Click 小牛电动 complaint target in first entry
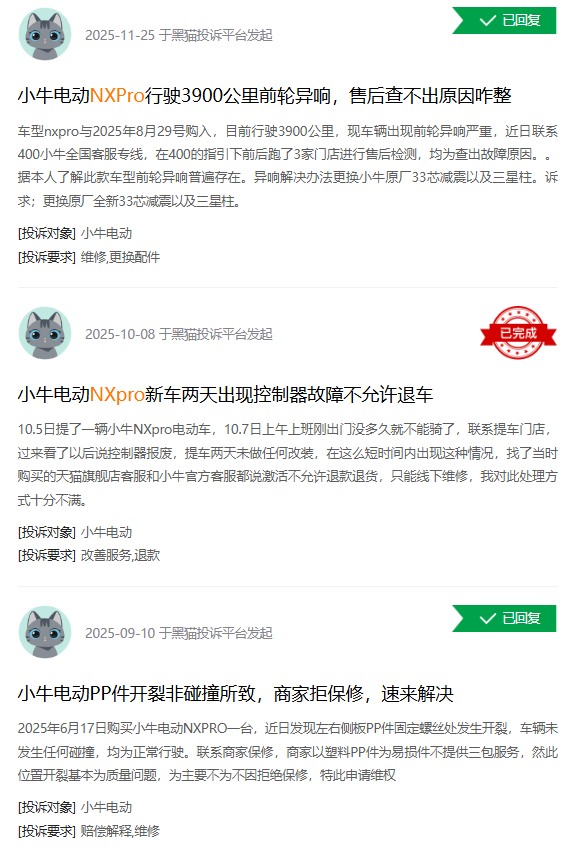Image resolution: width=575 pixels, height=859 pixels. pos(106,233)
